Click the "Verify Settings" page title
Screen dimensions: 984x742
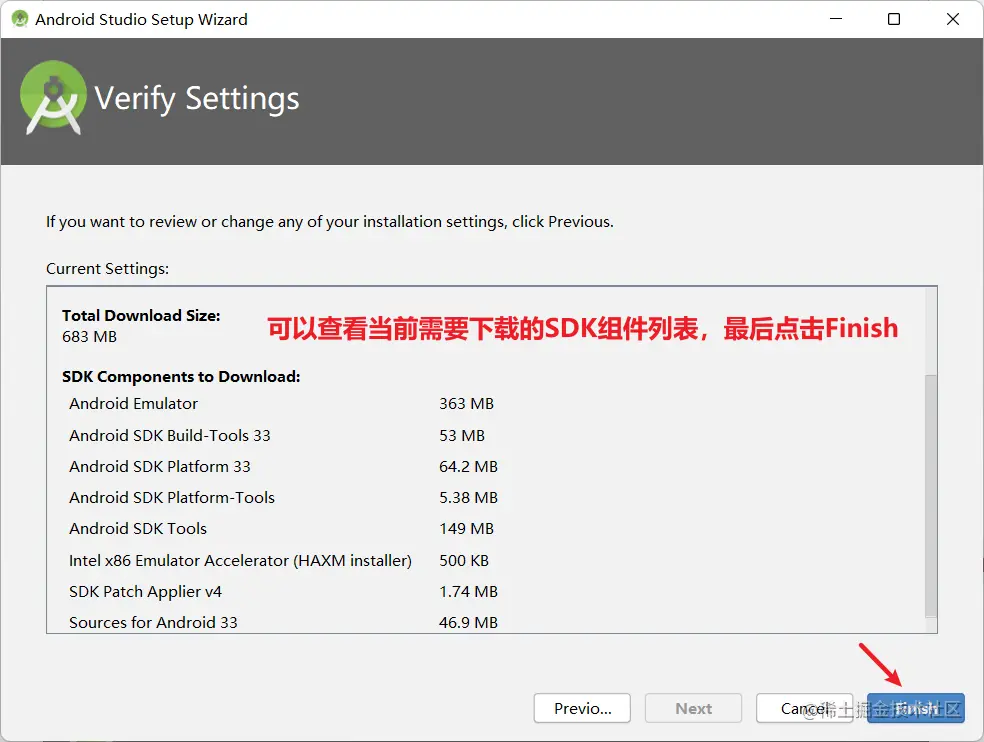click(196, 99)
